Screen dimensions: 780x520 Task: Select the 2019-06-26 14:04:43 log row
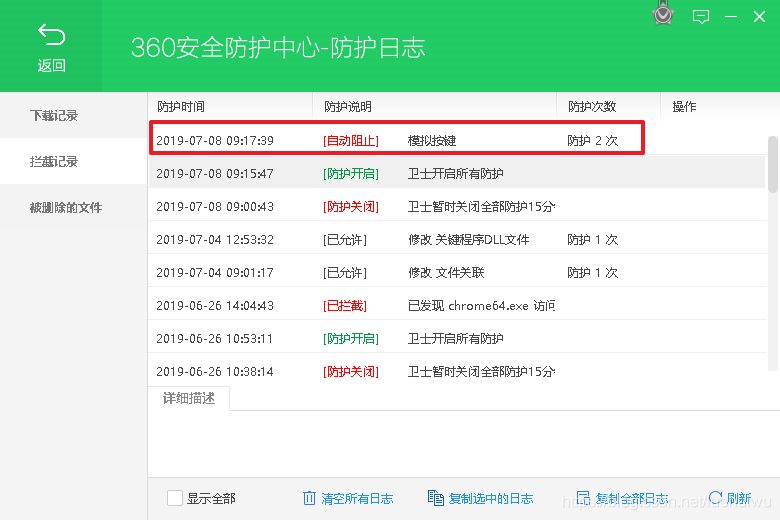click(x=457, y=305)
